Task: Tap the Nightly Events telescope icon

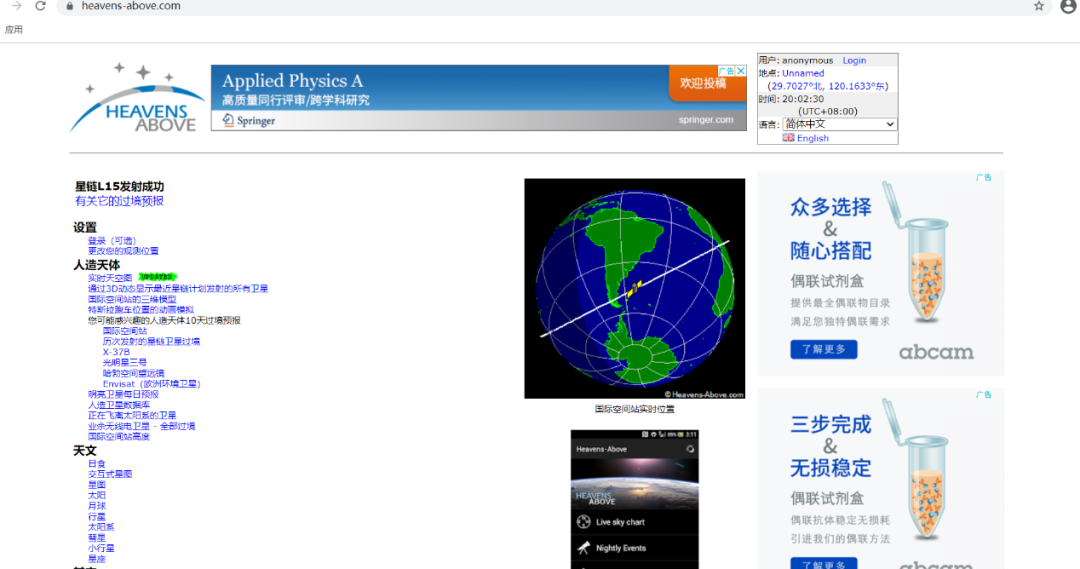Action: 583,548
